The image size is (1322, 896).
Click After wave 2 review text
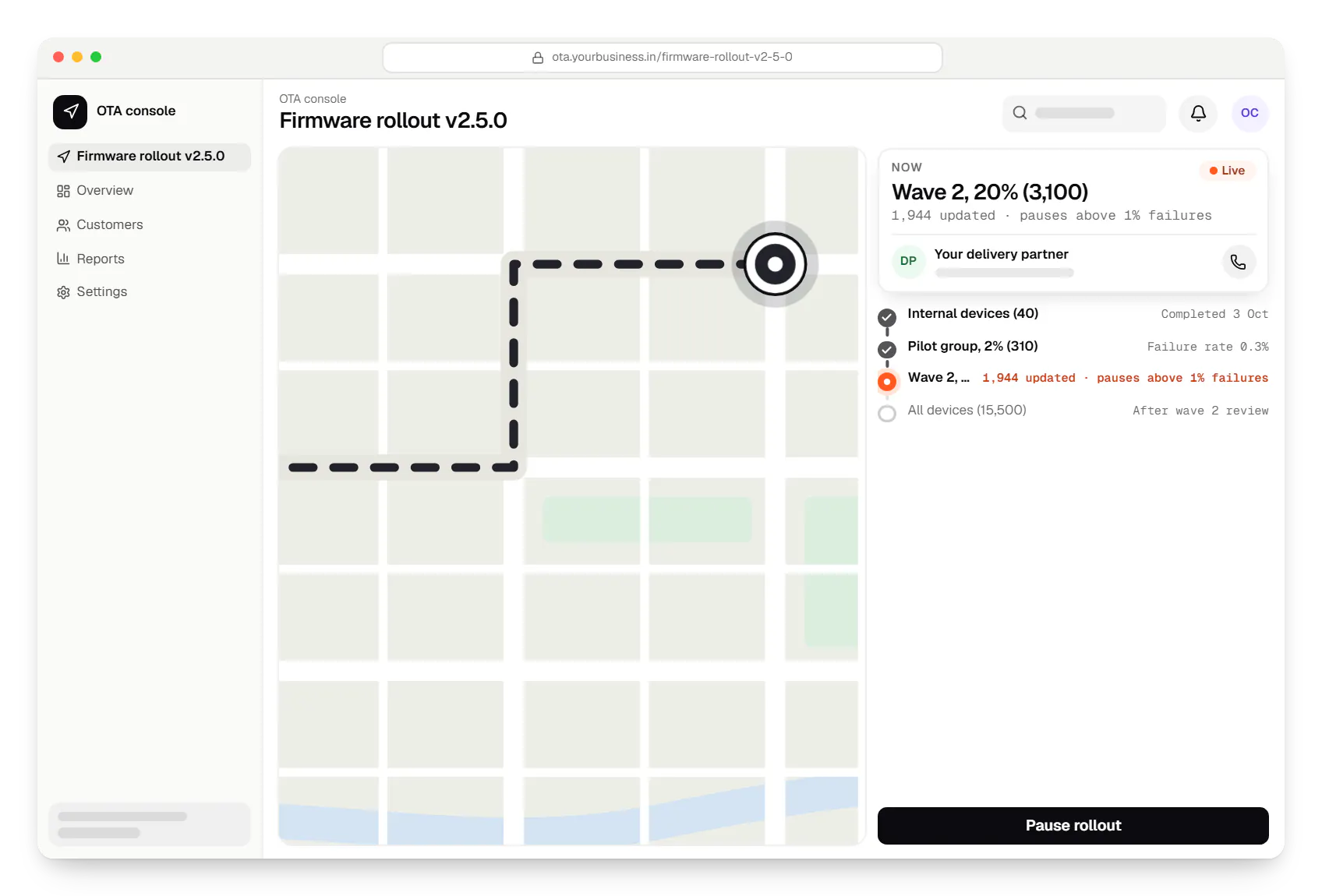pyautogui.click(x=1200, y=411)
